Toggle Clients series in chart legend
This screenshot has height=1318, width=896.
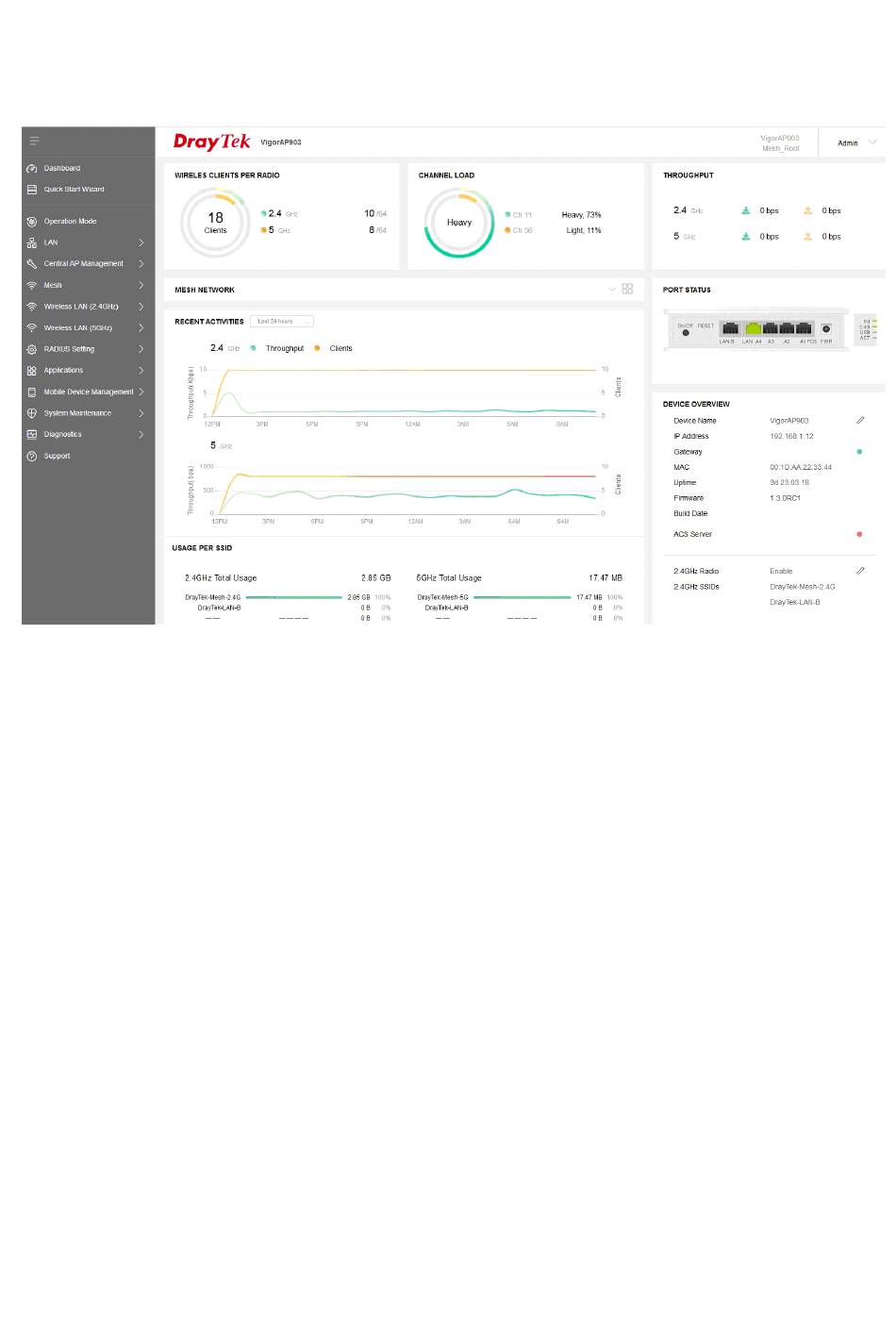point(340,349)
